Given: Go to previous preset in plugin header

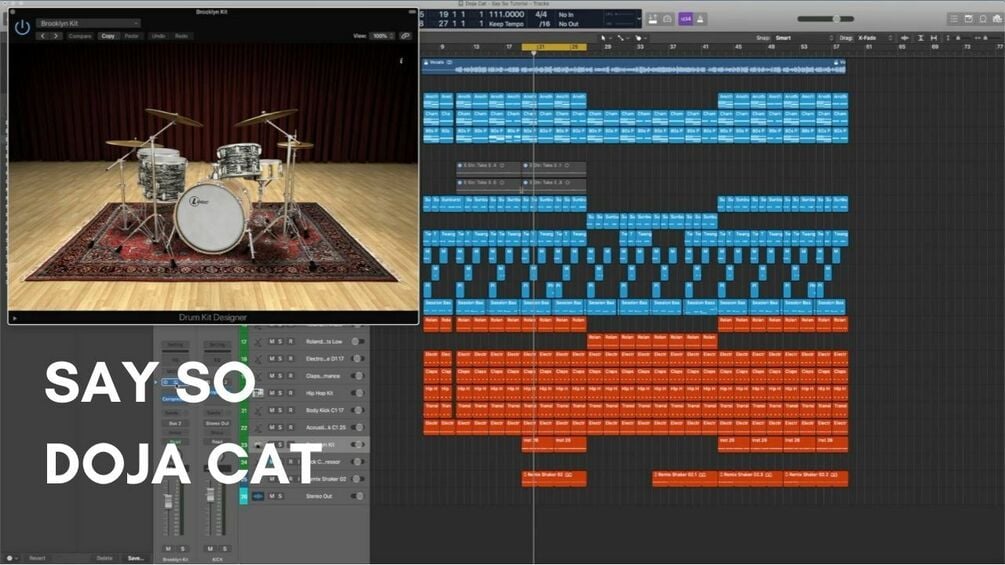Looking at the screenshot, I should (x=43, y=37).
